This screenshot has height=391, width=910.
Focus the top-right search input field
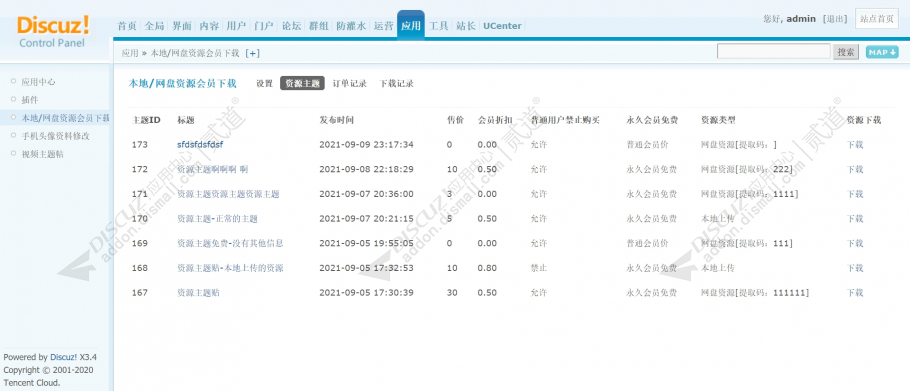coord(774,52)
